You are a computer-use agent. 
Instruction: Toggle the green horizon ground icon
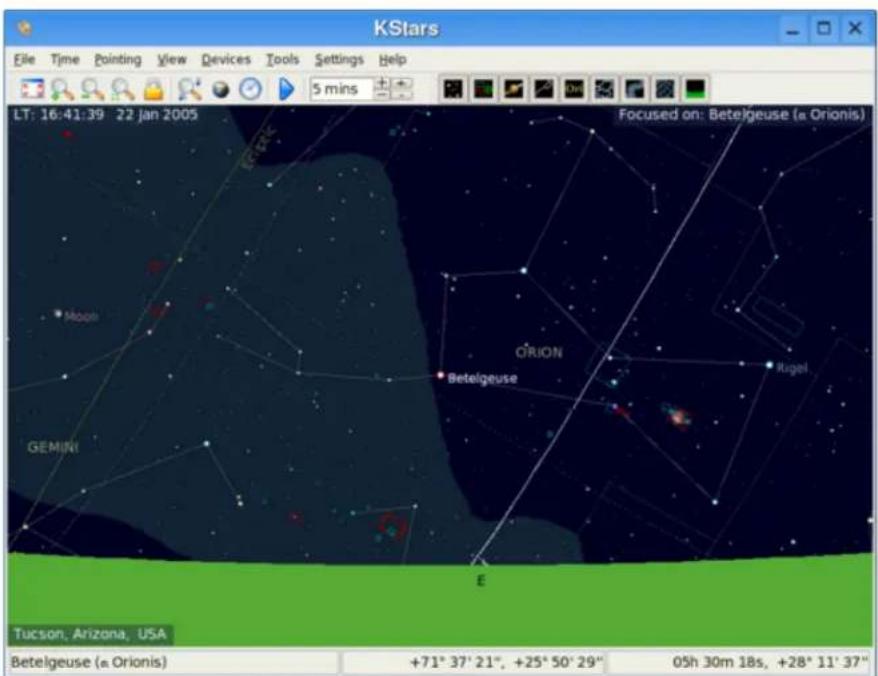695,88
